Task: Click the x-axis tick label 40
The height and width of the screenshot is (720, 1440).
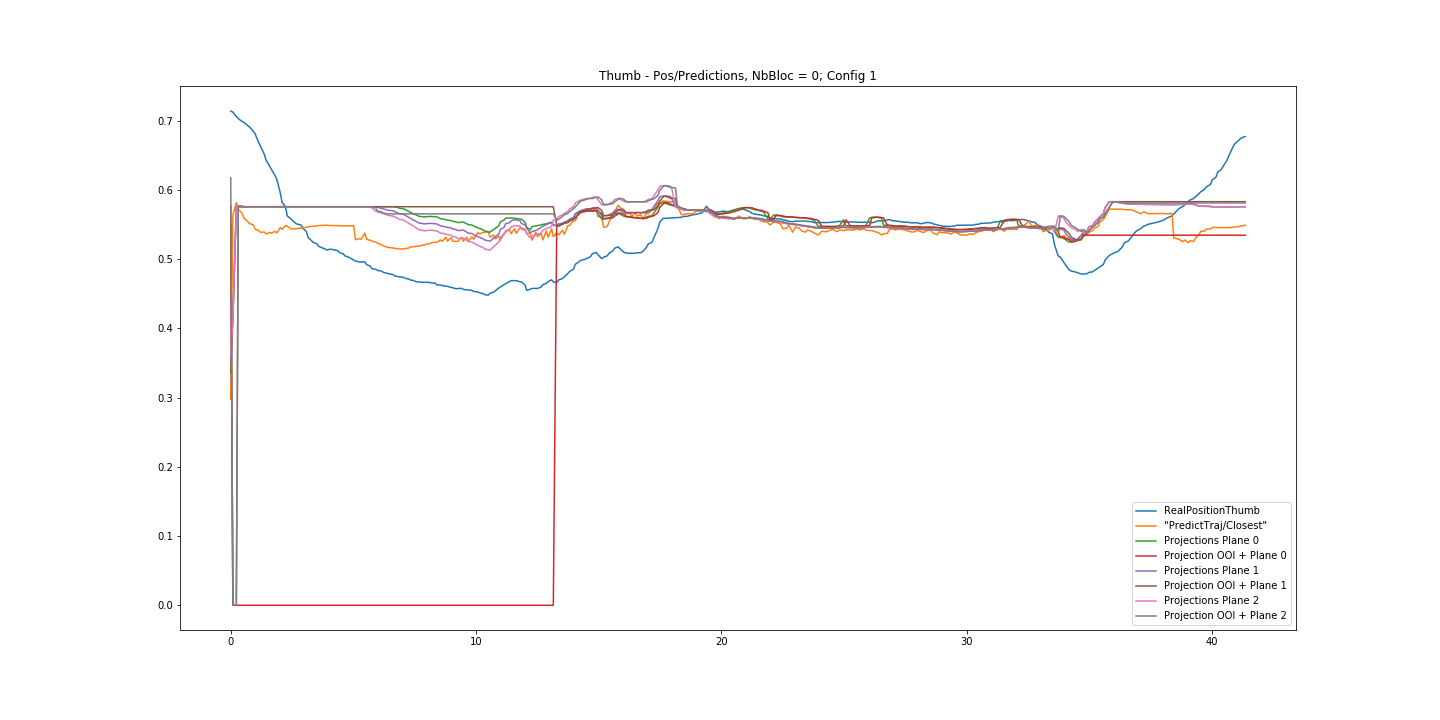Action: click(1211, 644)
